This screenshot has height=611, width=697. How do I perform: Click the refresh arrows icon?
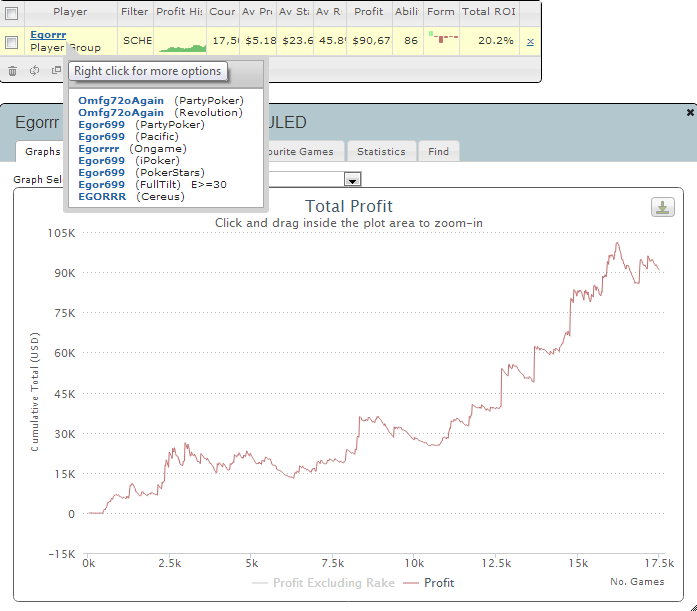click(34, 71)
